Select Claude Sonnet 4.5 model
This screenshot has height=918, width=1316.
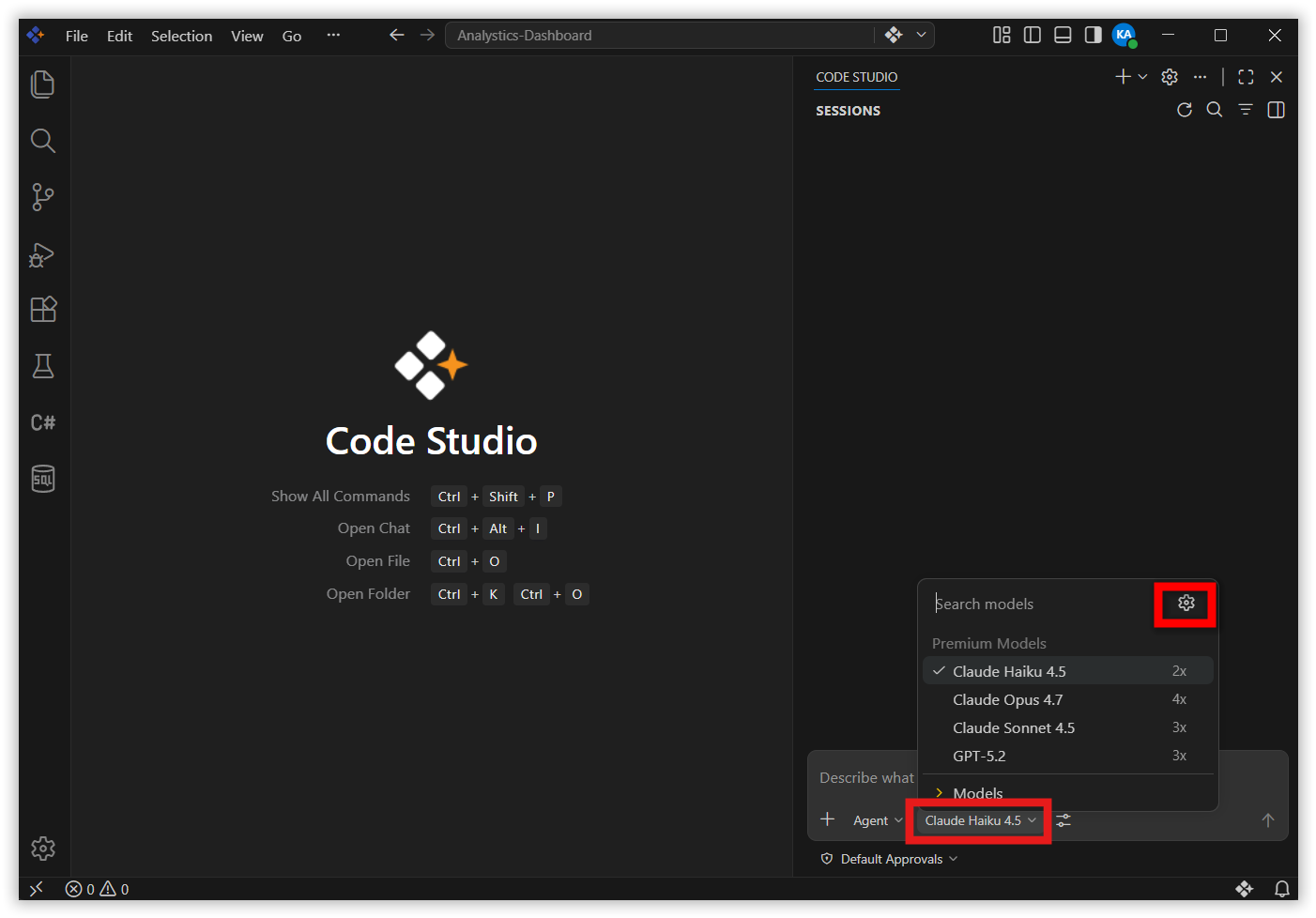pos(1068,727)
